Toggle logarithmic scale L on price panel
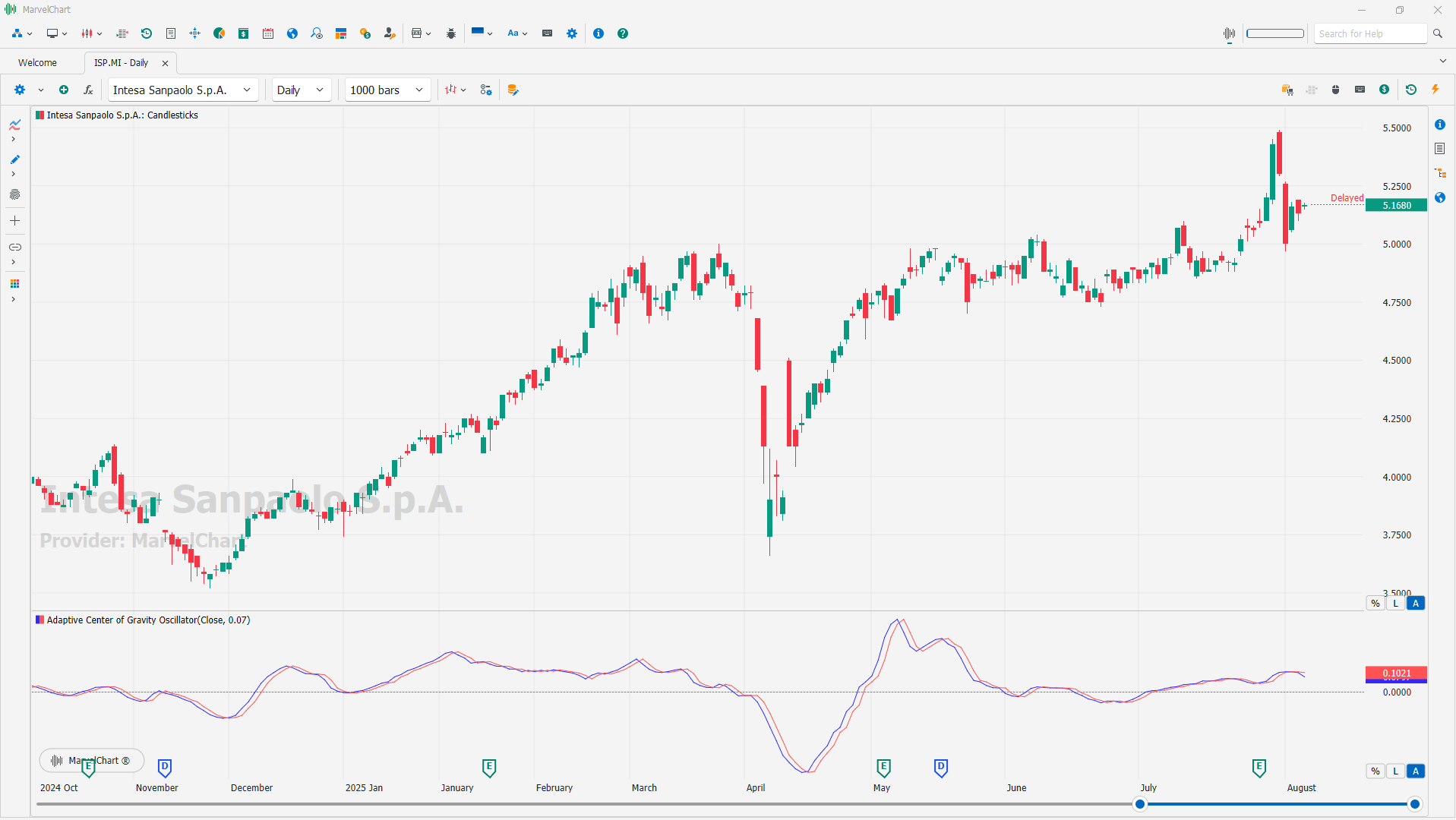The height and width of the screenshot is (820, 1456). pos(1395,604)
